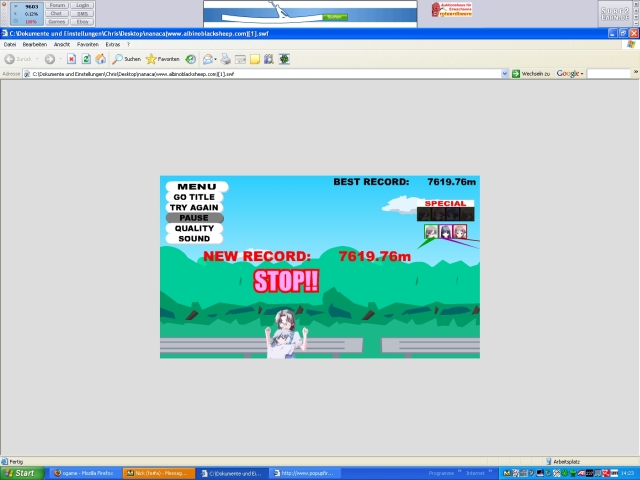
Task: Open Suchen search in toolbar
Action: click(x=127, y=59)
